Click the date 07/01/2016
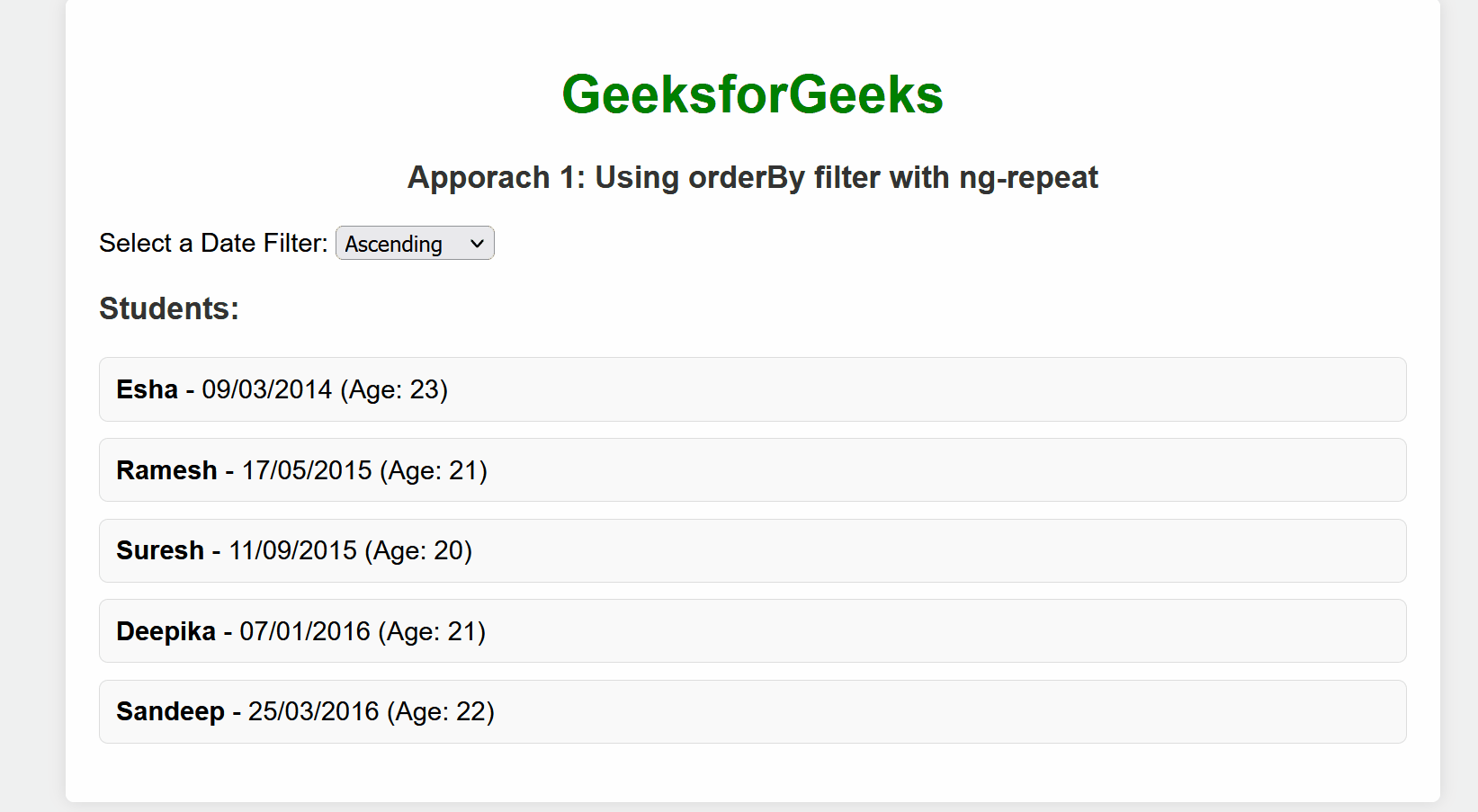Screen dimensions: 1478x812 pyautogui.click(x=305, y=631)
